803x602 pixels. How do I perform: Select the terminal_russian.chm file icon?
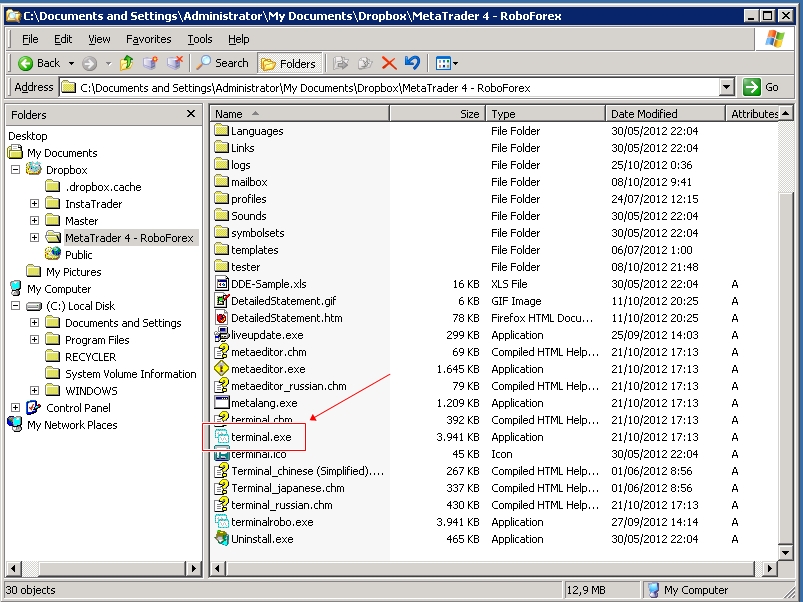[x=221, y=504]
